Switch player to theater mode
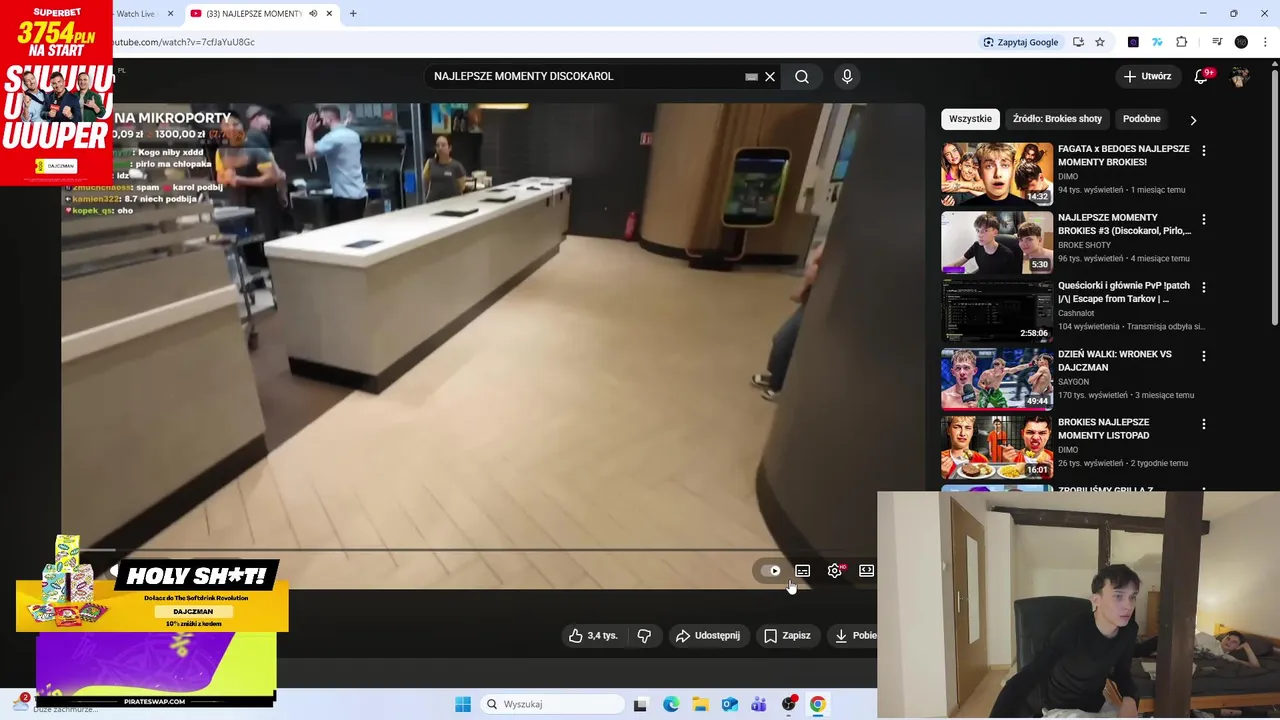The image size is (1280, 720). click(867, 571)
